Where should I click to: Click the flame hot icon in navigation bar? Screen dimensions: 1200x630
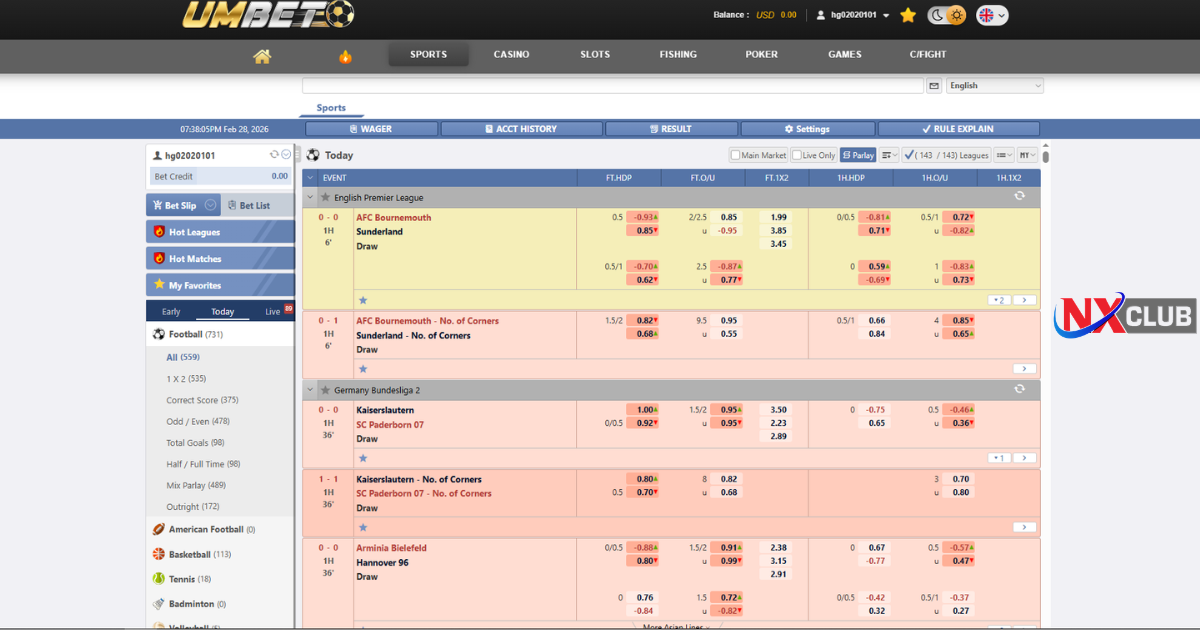pos(345,56)
